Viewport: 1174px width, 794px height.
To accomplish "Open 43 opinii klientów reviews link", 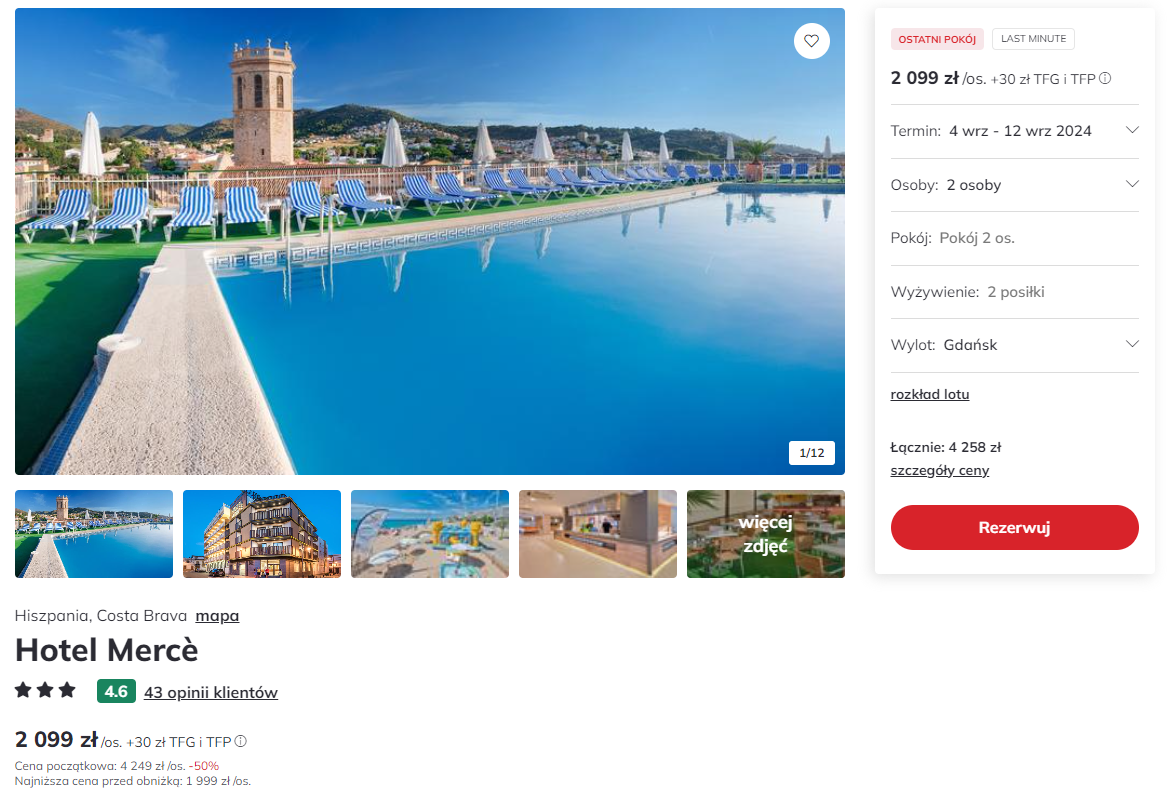I will tap(210, 693).
